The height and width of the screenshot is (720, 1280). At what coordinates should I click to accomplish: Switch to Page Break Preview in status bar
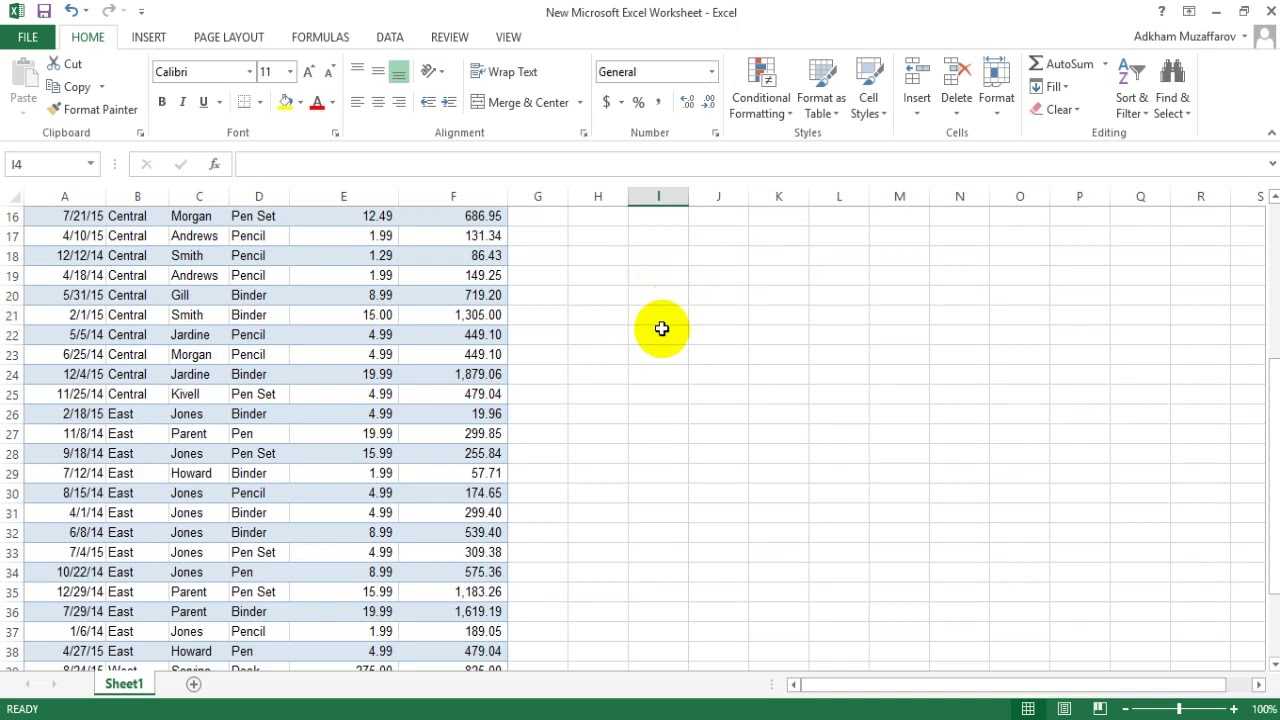click(x=1100, y=709)
